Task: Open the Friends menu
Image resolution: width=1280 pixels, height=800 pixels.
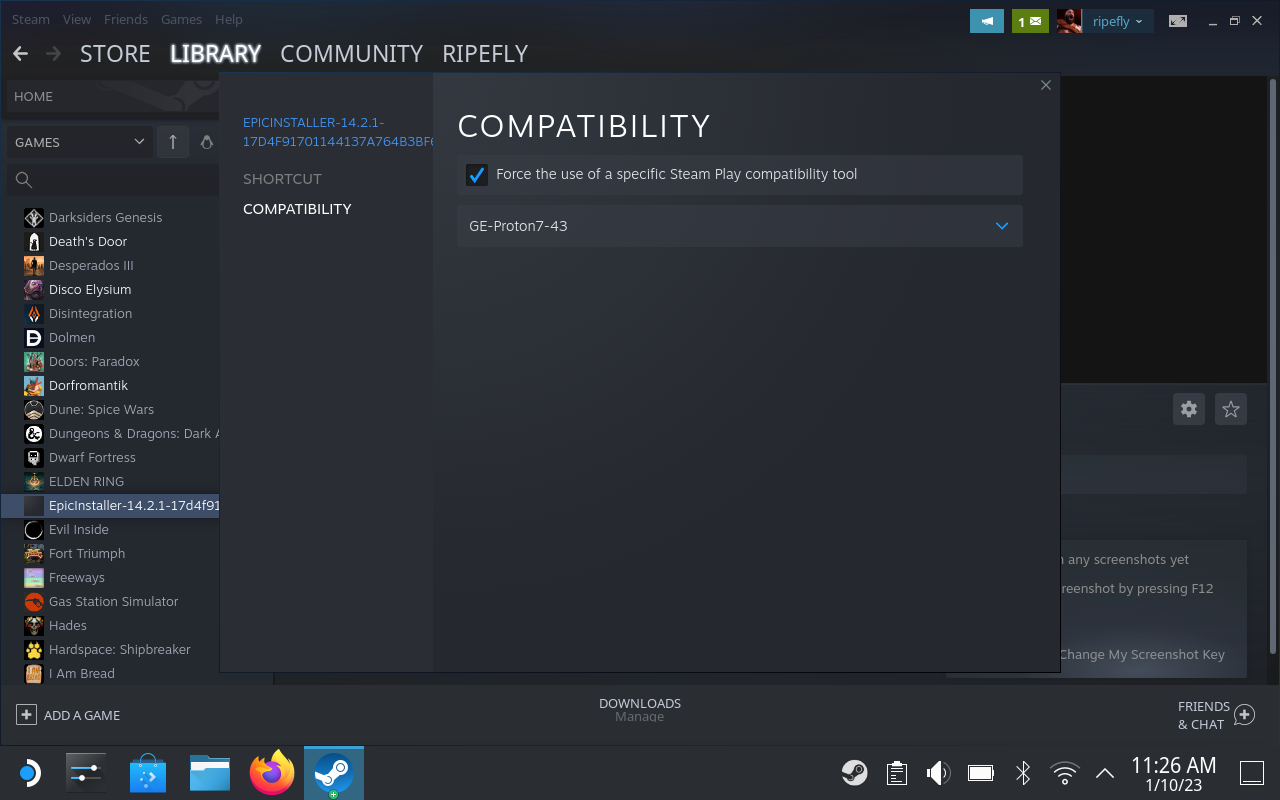Action: tap(125, 19)
